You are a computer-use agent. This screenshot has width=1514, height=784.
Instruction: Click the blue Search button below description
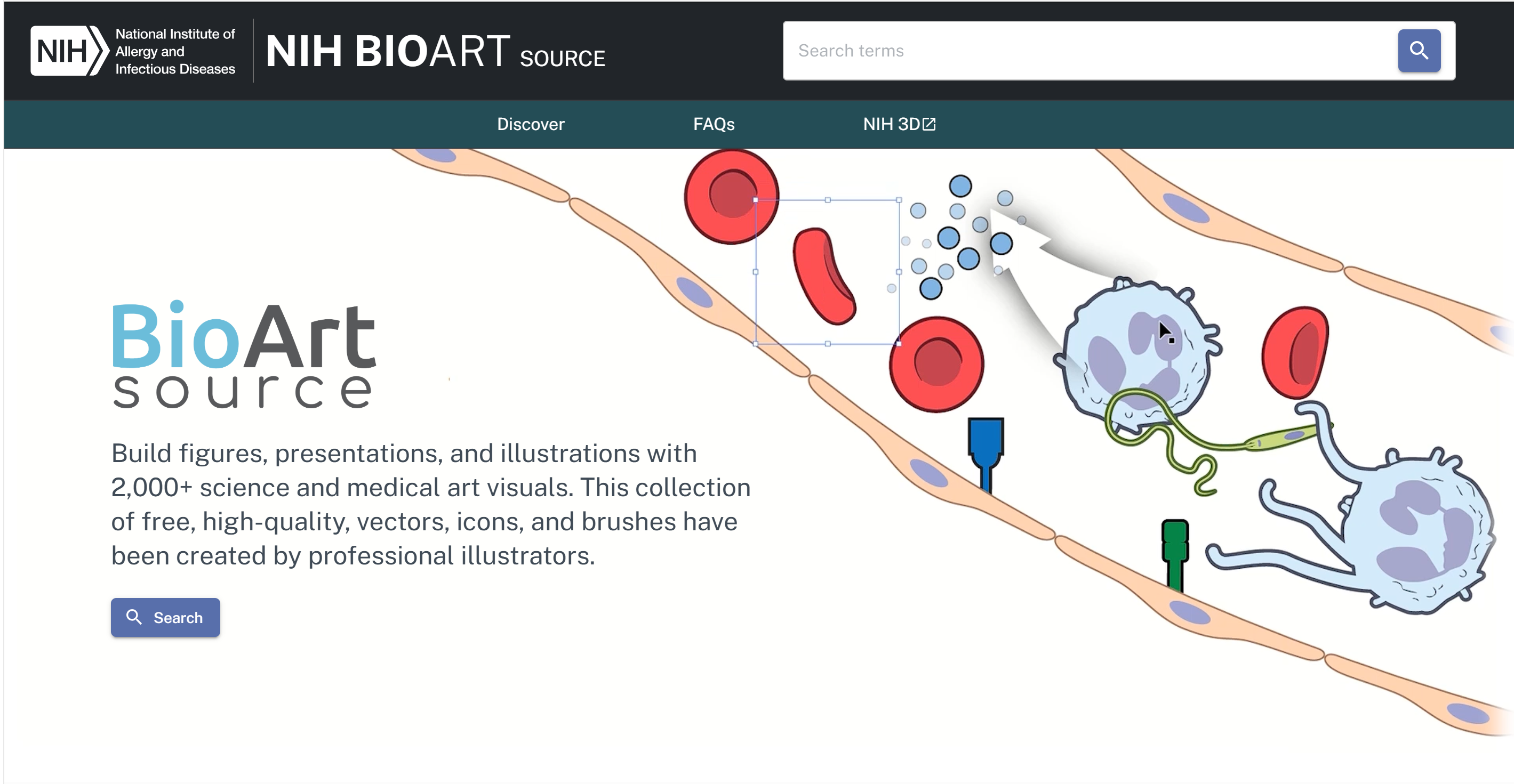[165, 617]
